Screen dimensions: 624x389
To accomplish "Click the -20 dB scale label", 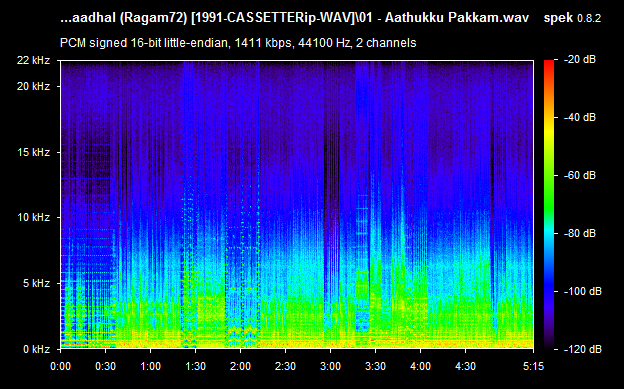I will [580, 60].
